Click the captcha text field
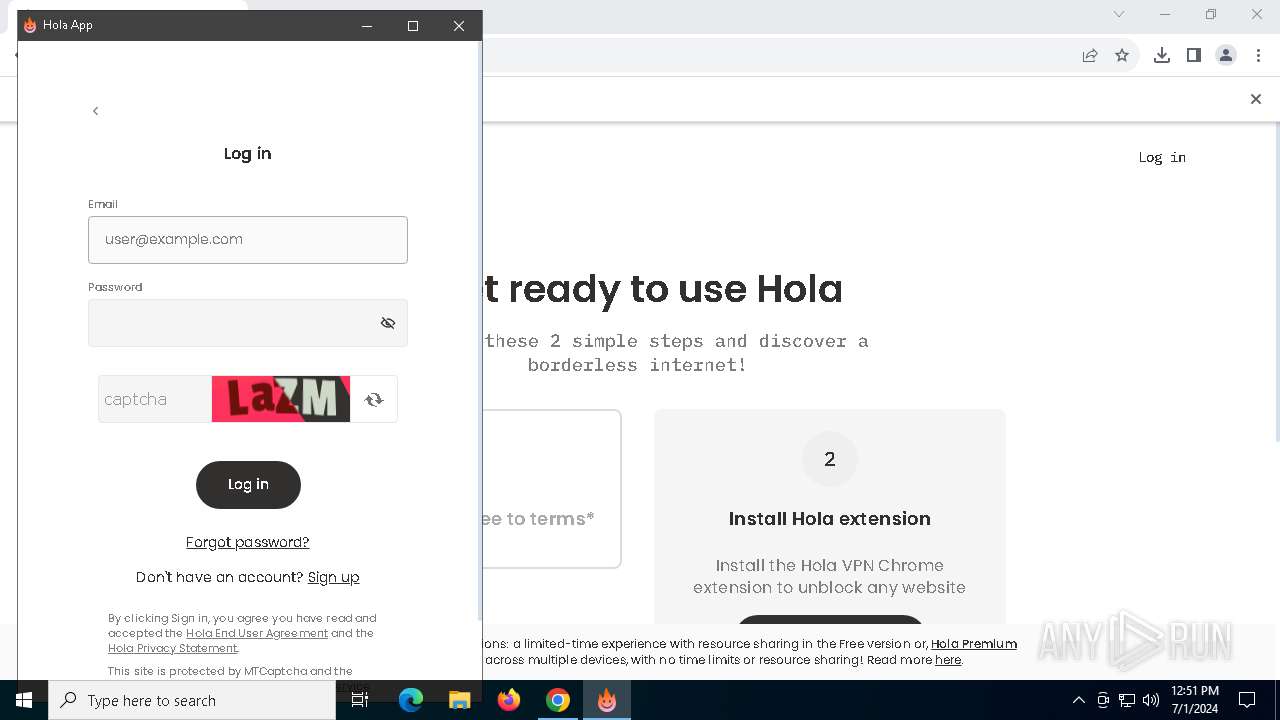Viewport: 1280px width, 720px height. coord(155,399)
